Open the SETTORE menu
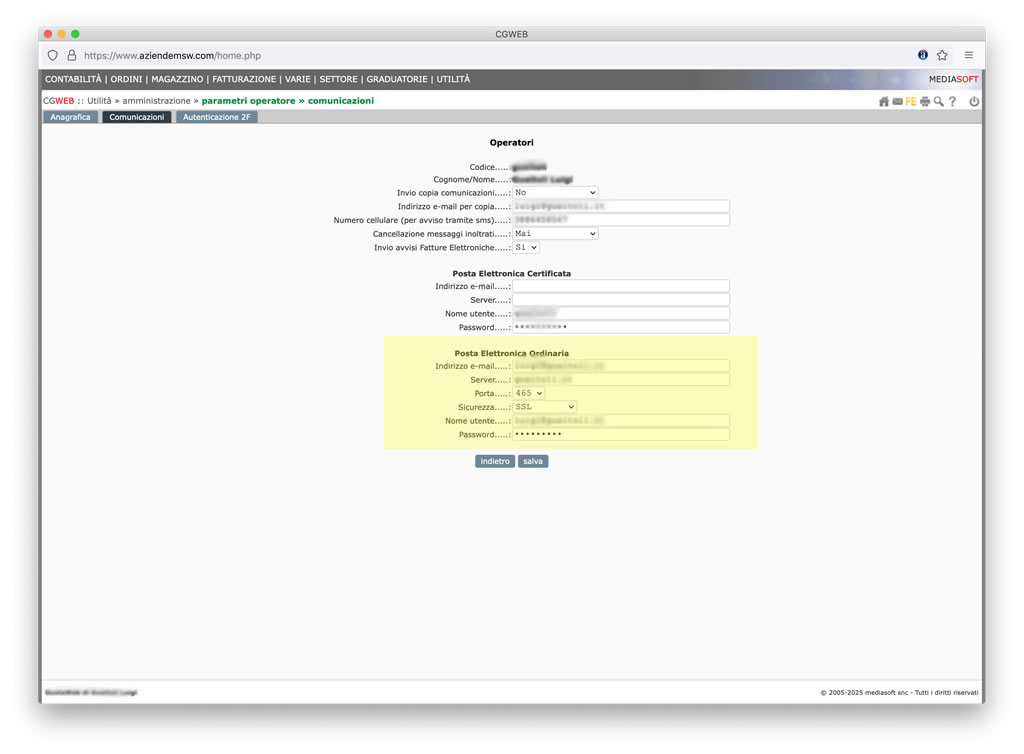Screen dimensions: 1024x754 point(338,79)
